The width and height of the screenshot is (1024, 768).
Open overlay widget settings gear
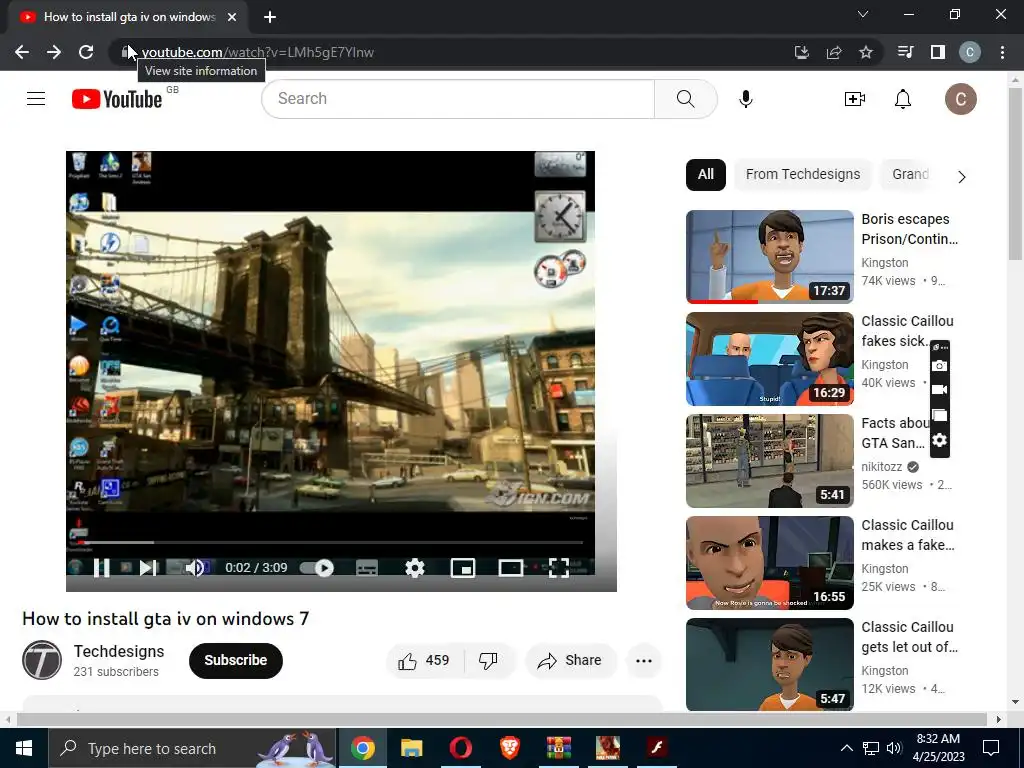tap(939, 440)
